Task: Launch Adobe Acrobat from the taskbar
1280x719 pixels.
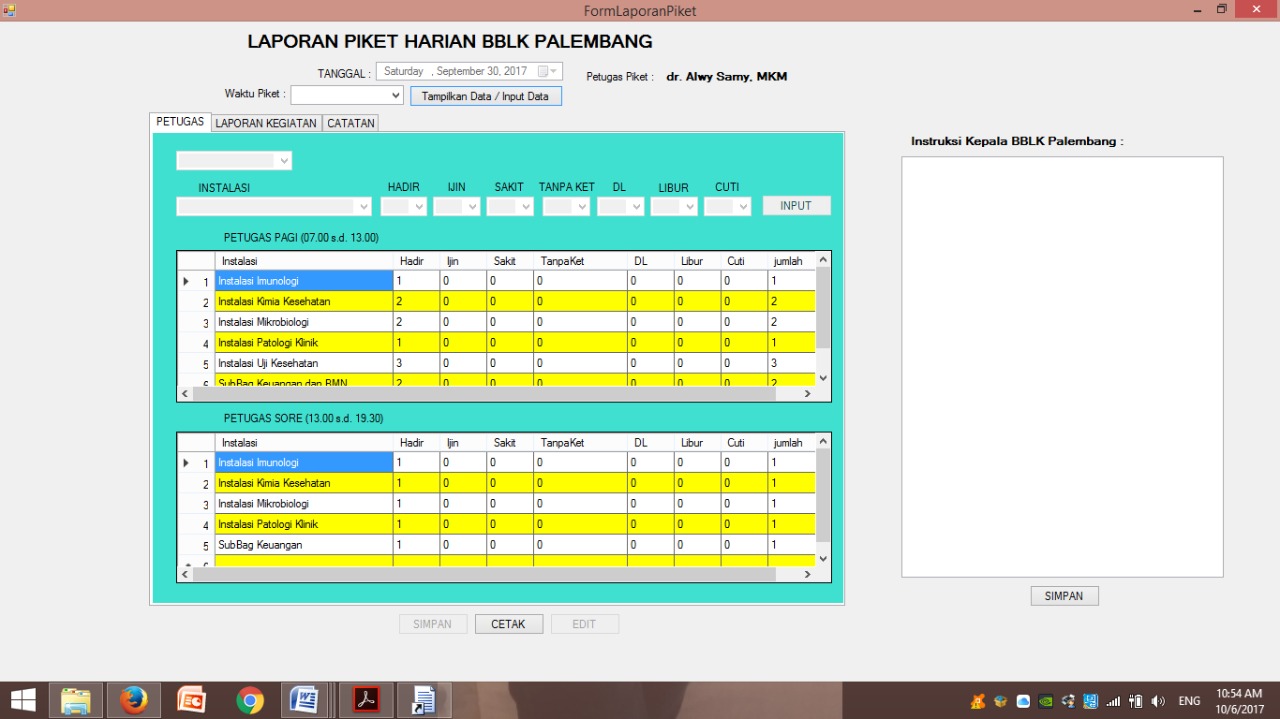Action: 364,699
